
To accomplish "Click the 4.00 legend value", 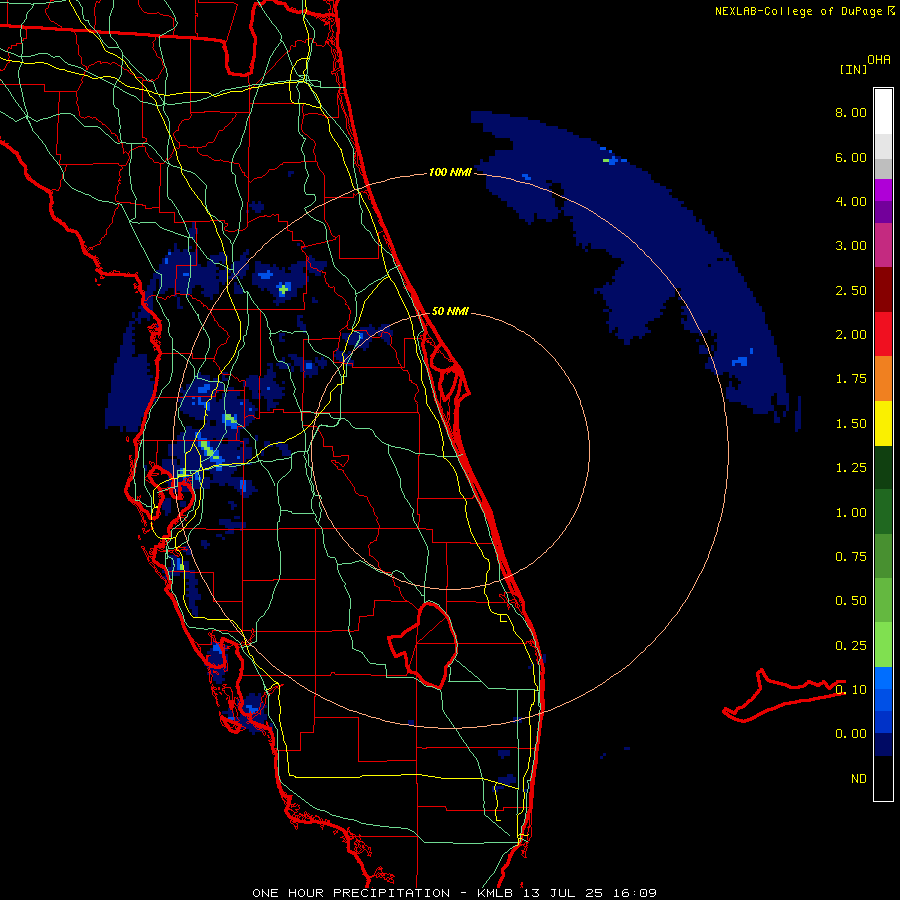I will (x=851, y=201).
